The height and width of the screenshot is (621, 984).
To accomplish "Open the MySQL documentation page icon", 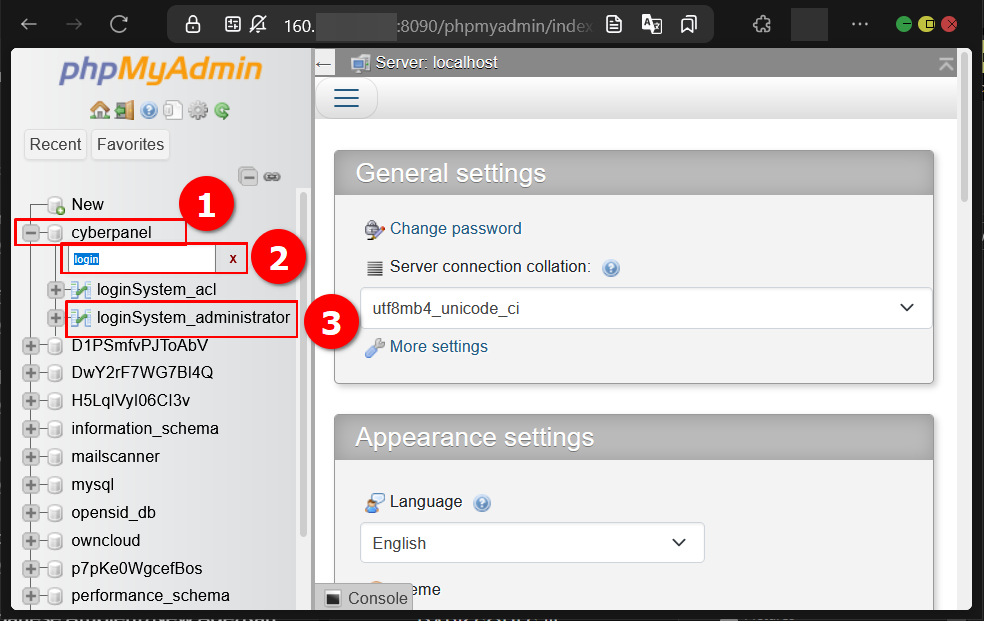I will point(173,110).
